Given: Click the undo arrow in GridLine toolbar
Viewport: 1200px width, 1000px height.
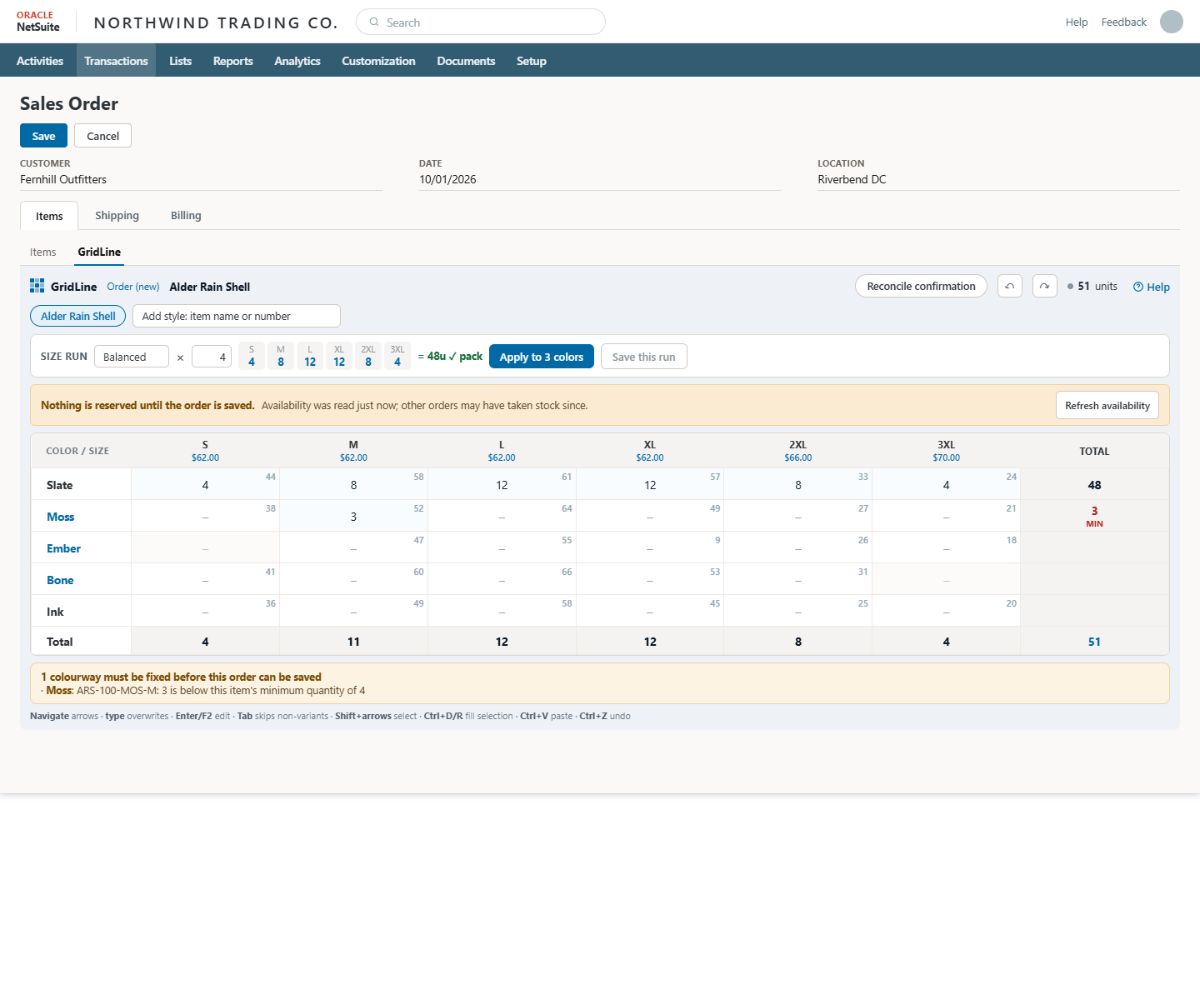Looking at the screenshot, I should [x=1009, y=286].
